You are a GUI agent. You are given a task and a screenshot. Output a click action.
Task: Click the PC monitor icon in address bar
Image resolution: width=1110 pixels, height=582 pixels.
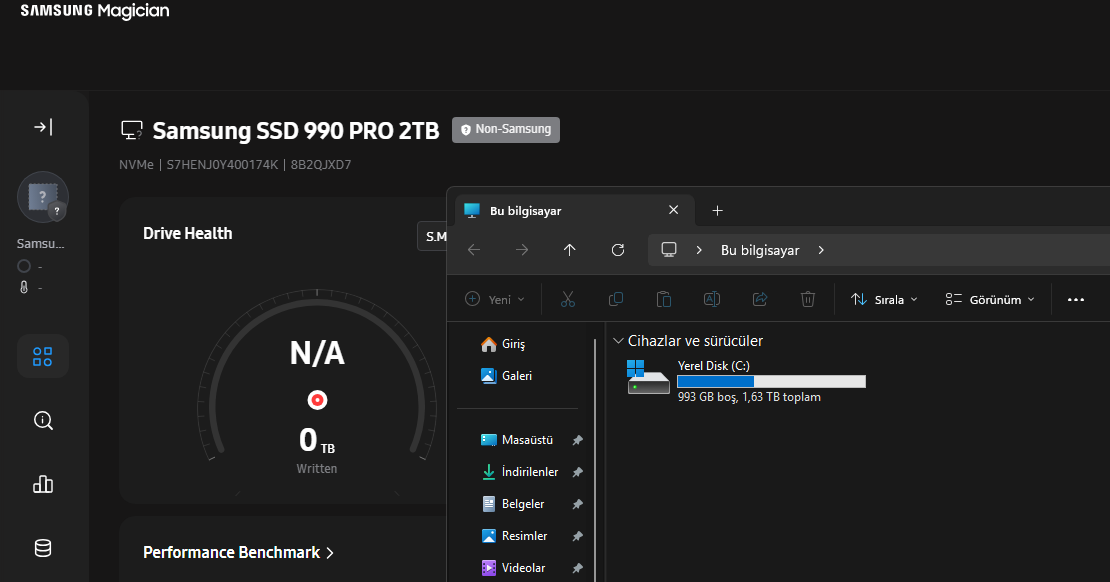(x=669, y=250)
